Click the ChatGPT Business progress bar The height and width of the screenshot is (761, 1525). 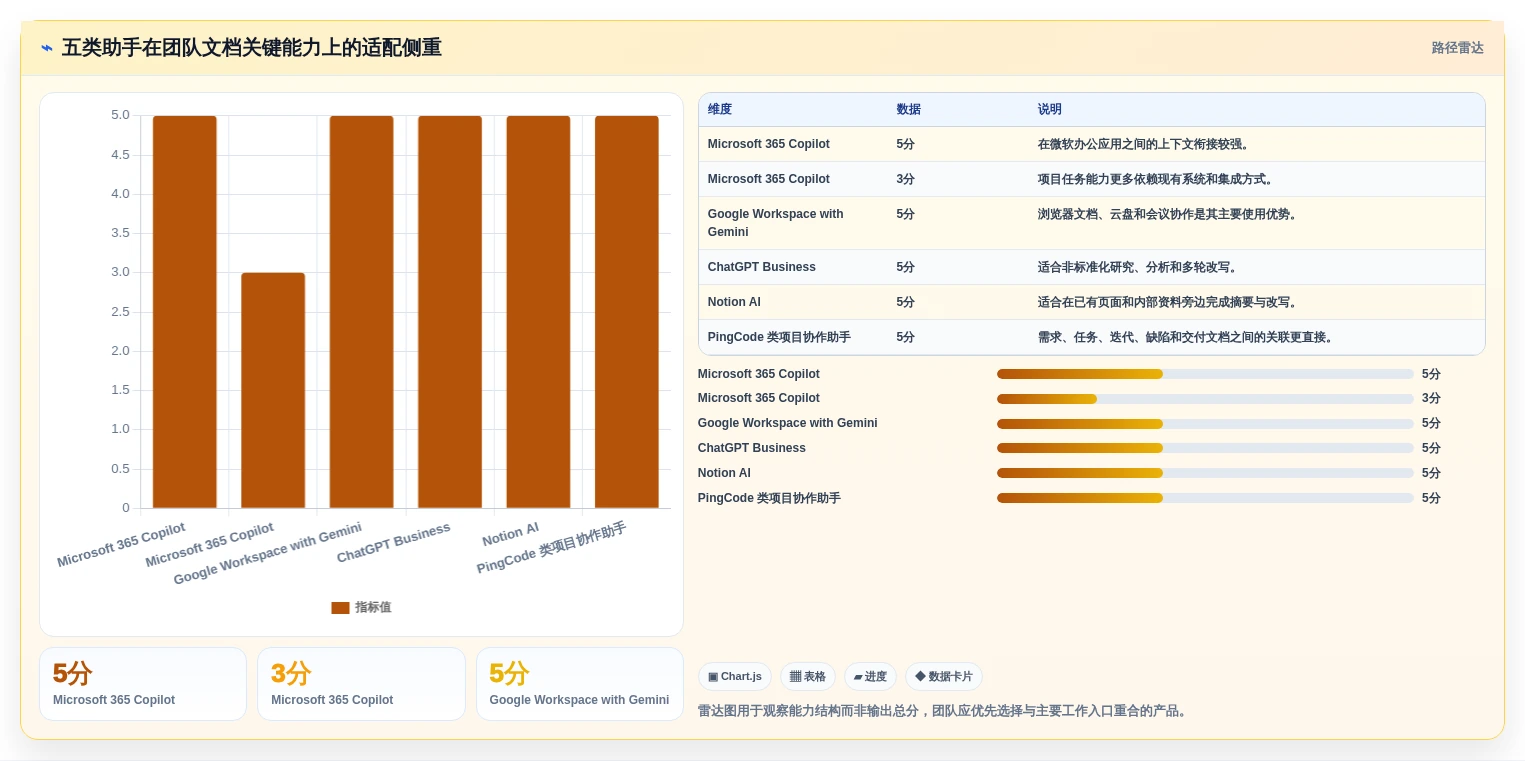click(1205, 448)
